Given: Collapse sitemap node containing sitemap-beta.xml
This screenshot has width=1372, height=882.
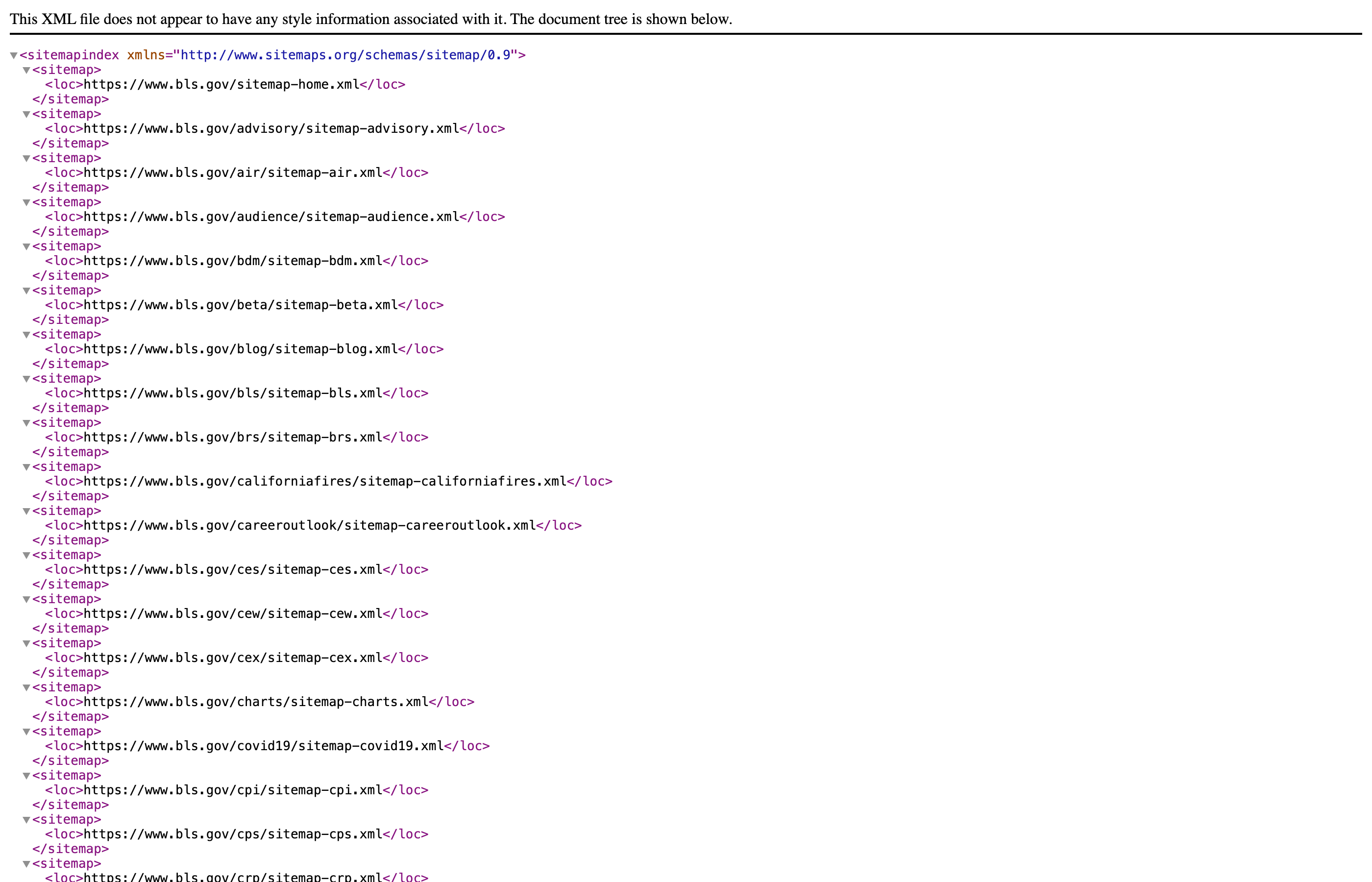Looking at the screenshot, I should click(26, 291).
